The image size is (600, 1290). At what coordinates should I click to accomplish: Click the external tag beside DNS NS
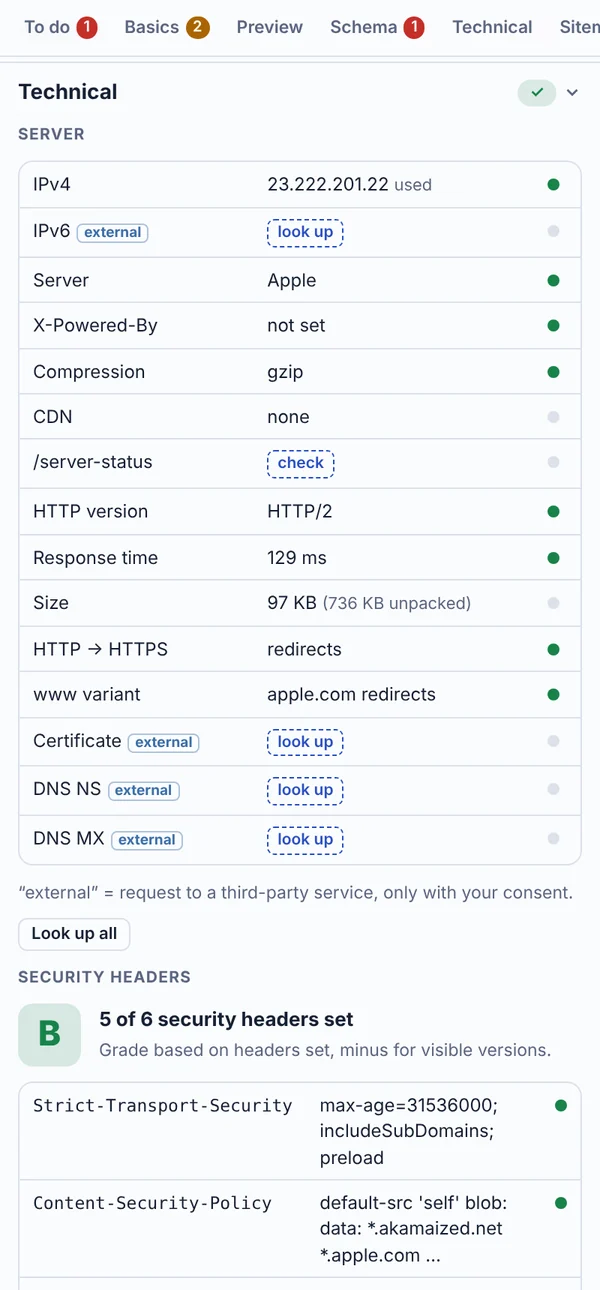pyautogui.click(x=144, y=790)
